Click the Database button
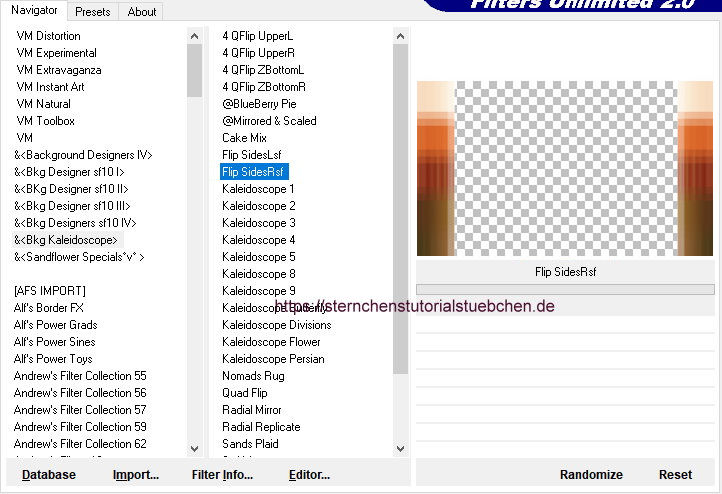Viewport: 722px width, 494px height. pyautogui.click(x=49, y=475)
